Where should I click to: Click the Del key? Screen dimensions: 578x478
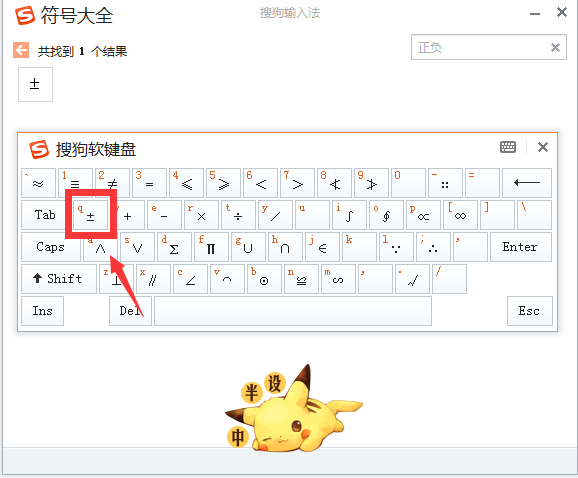point(130,311)
